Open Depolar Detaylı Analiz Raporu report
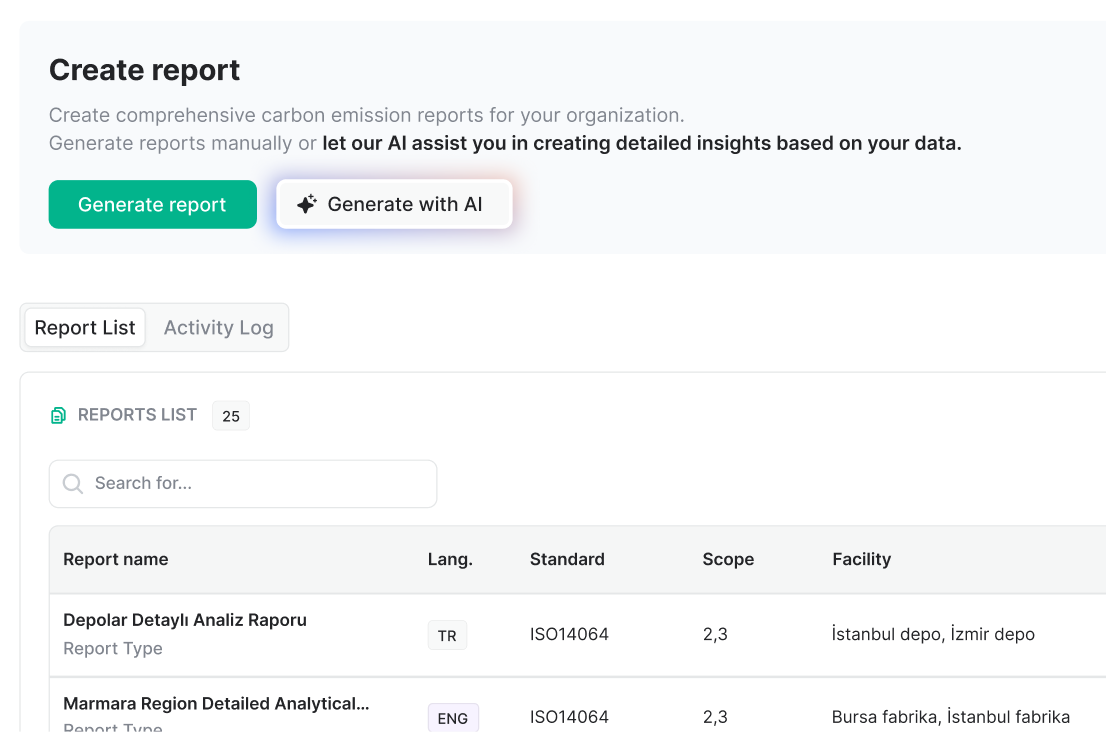This screenshot has width=1106, height=732. point(185,620)
